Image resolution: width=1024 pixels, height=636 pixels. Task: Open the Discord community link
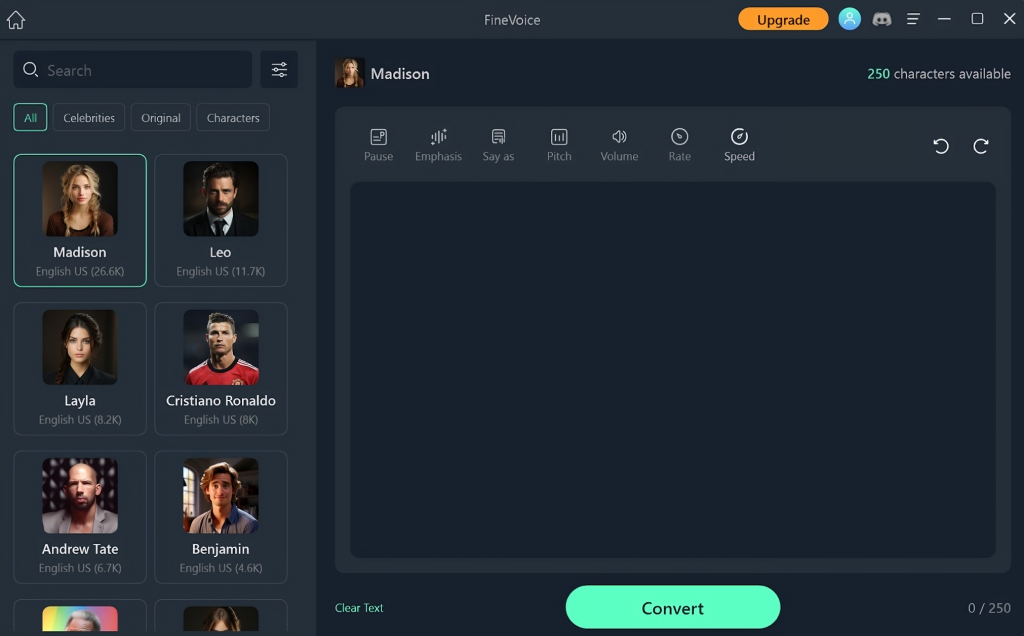click(882, 19)
